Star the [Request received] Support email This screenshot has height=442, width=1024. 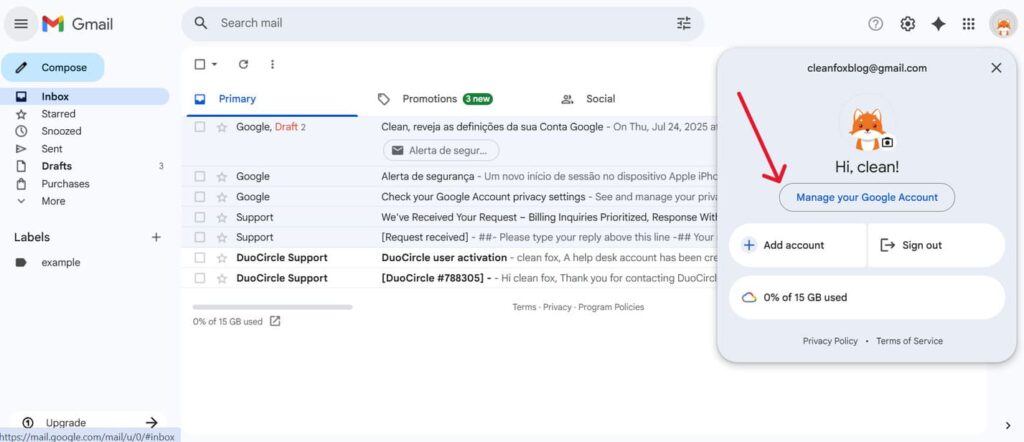click(x=221, y=238)
